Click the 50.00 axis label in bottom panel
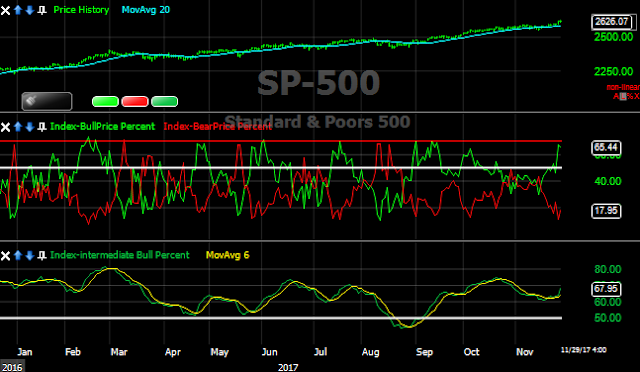640x372 pixels. [x=608, y=318]
